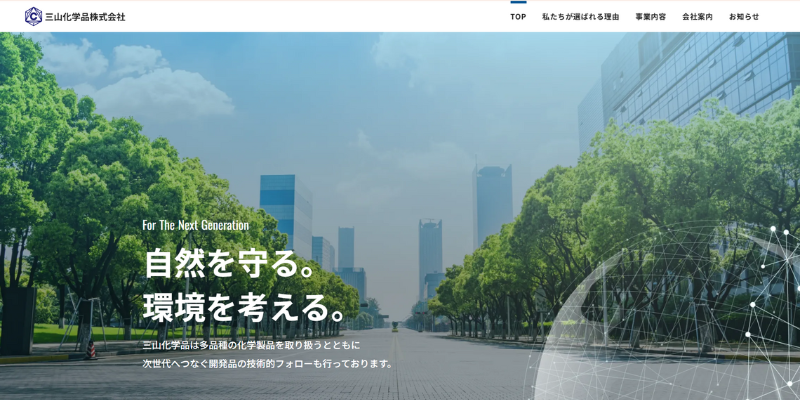Click the 自然を守る。 headline
This screenshot has height=400, width=800.
tap(231, 263)
